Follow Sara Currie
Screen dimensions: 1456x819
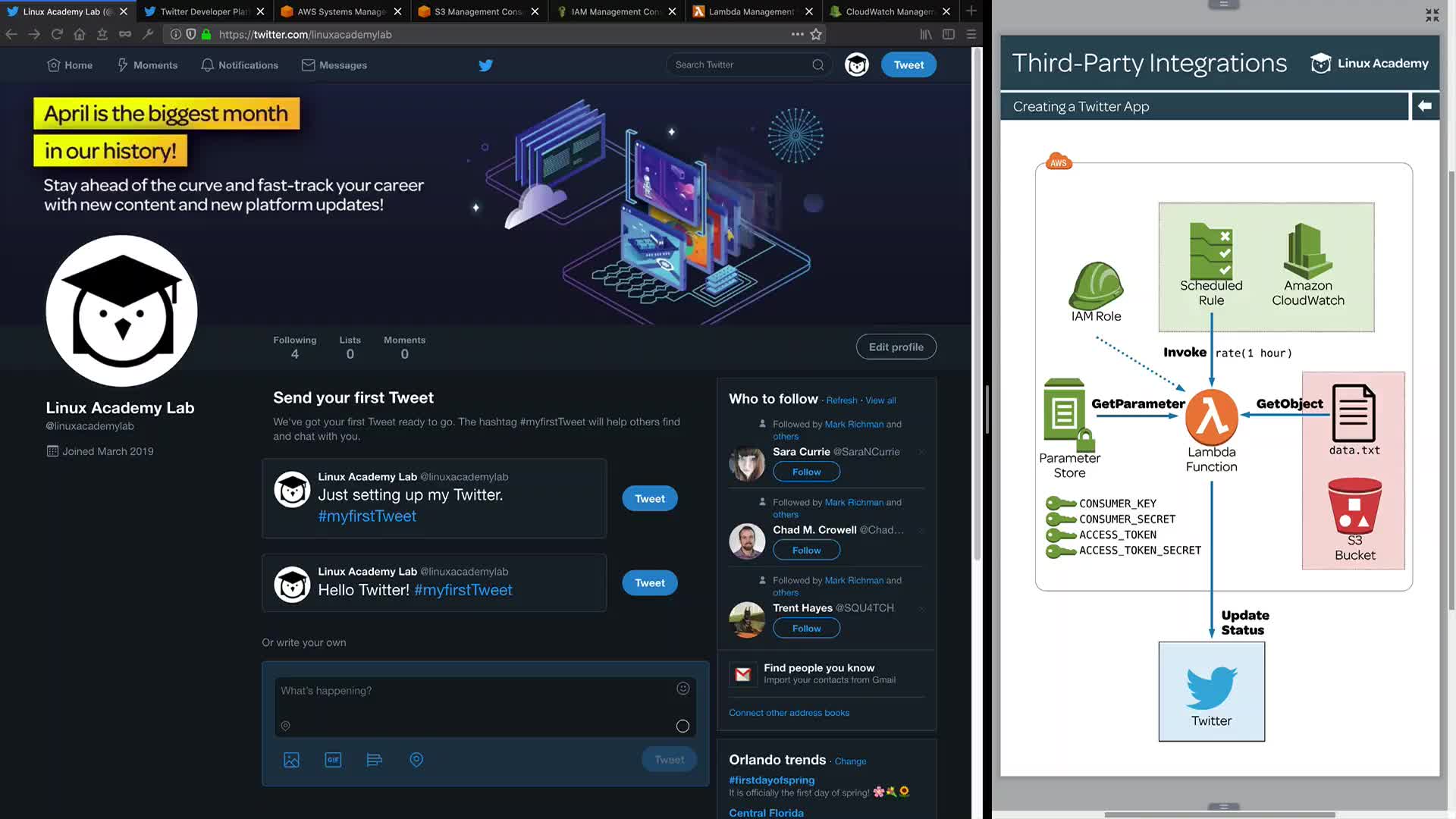click(806, 472)
